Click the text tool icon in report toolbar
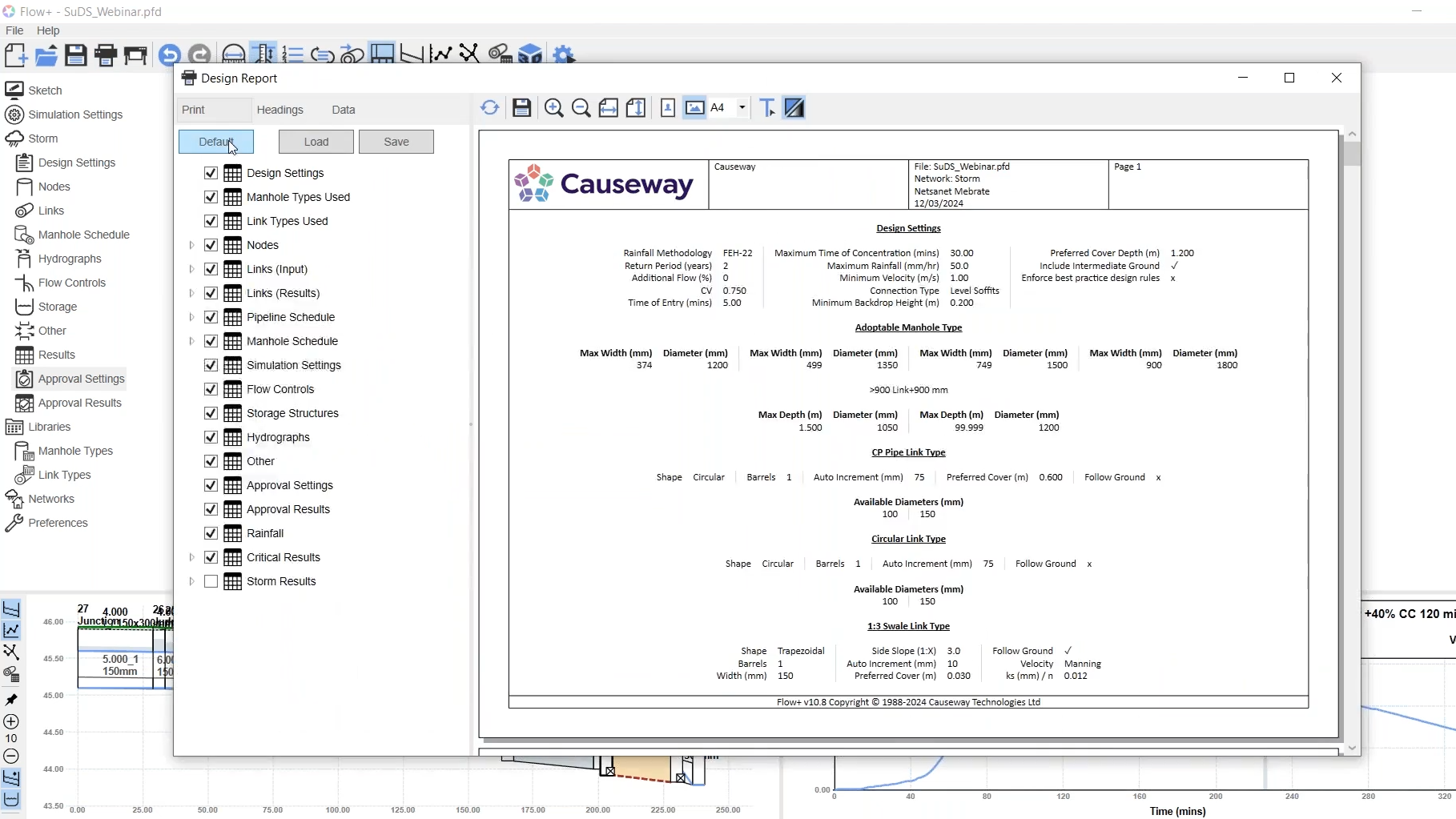The image size is (1456, 819). [766, 107]
